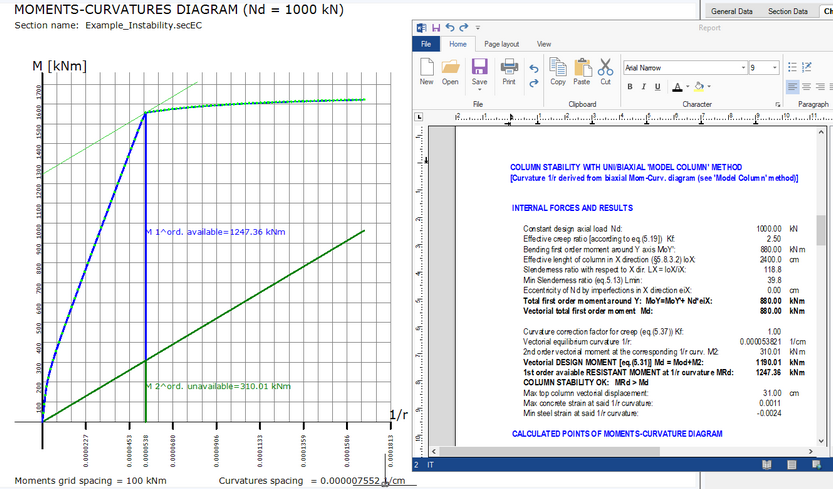Print the report with the Print icon
Screen dimensions: 833x489
509,68
